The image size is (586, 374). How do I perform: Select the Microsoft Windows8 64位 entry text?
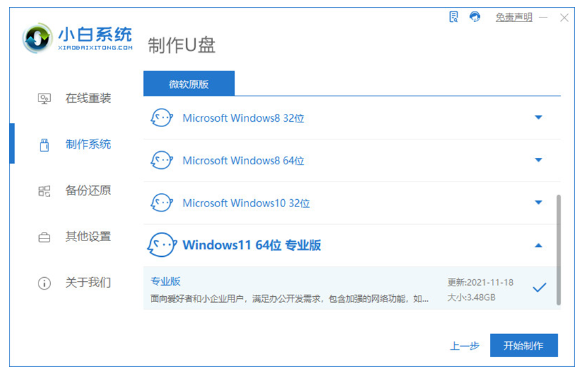coord(243,161)
